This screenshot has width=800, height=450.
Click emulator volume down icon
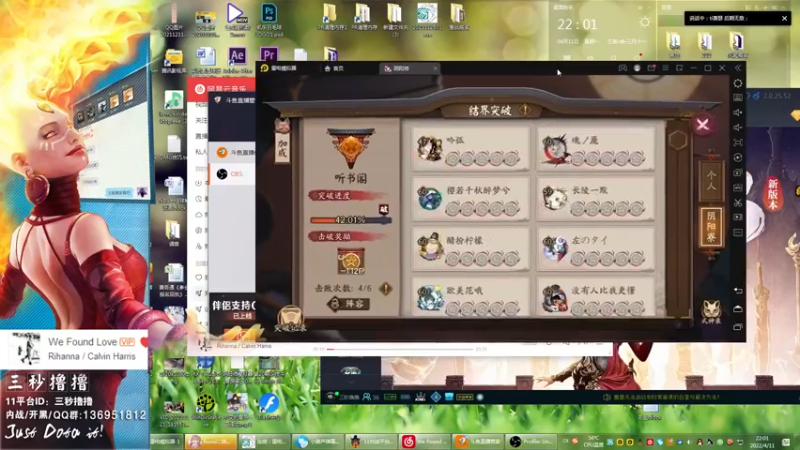(738, 128)
